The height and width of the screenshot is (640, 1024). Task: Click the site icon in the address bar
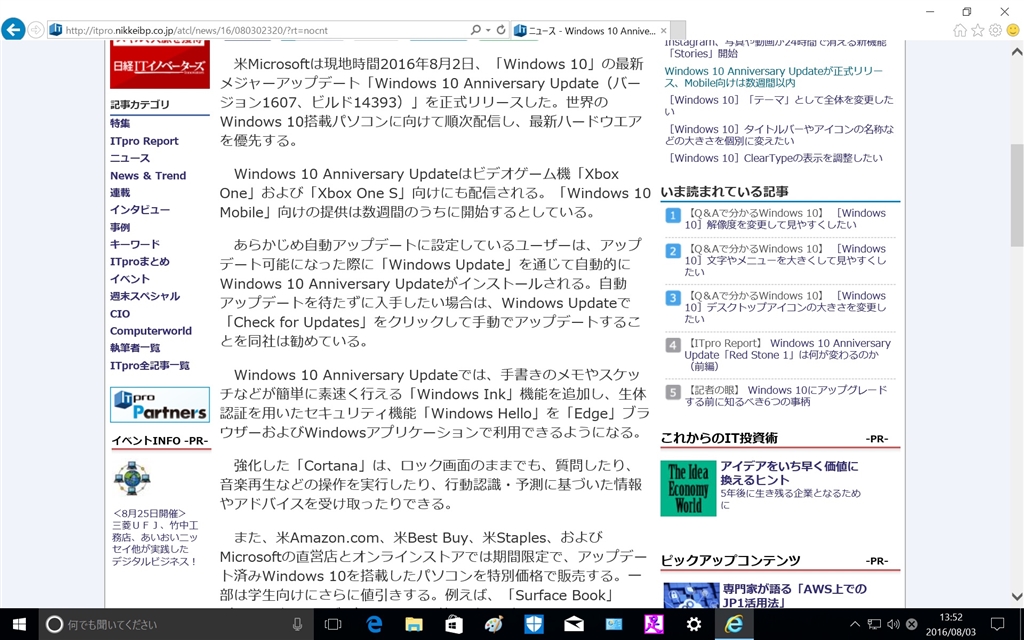tap(56, 30)
